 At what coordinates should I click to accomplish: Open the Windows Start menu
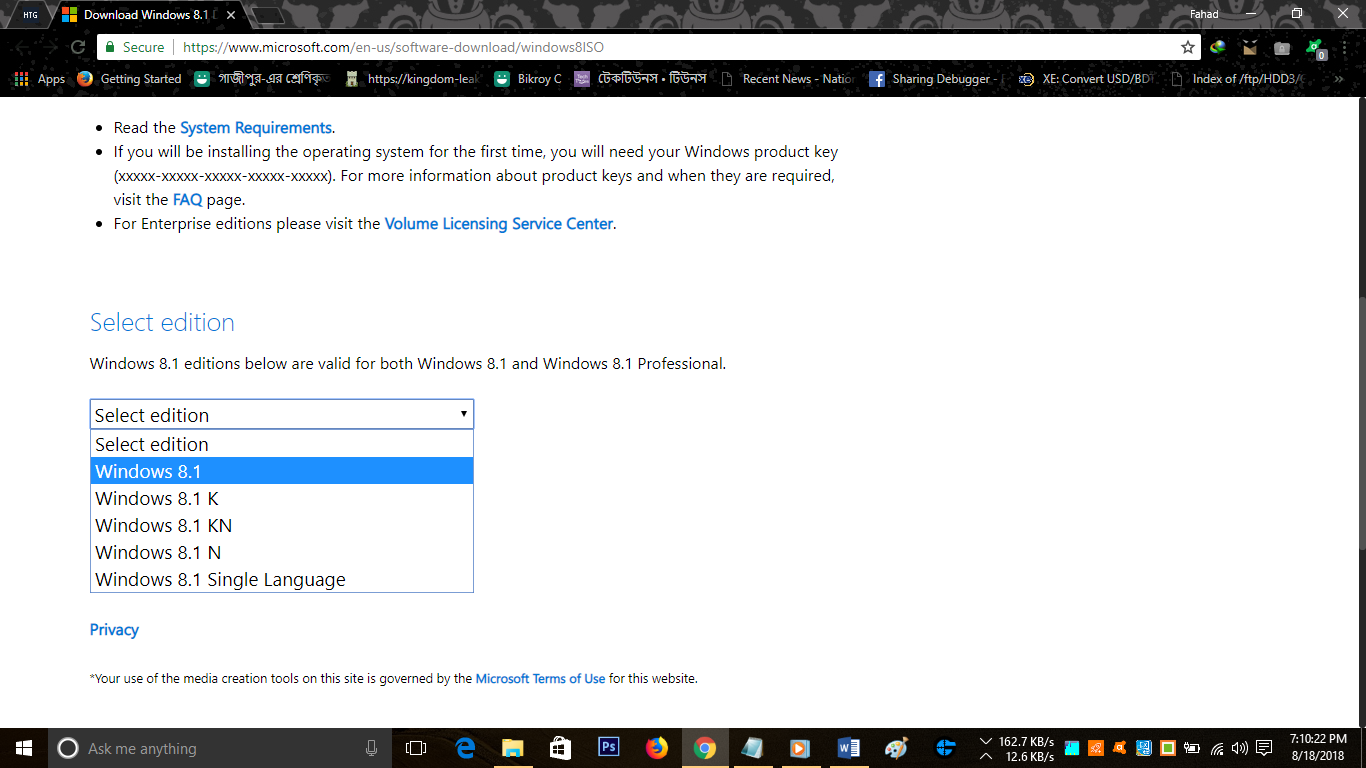24,748
